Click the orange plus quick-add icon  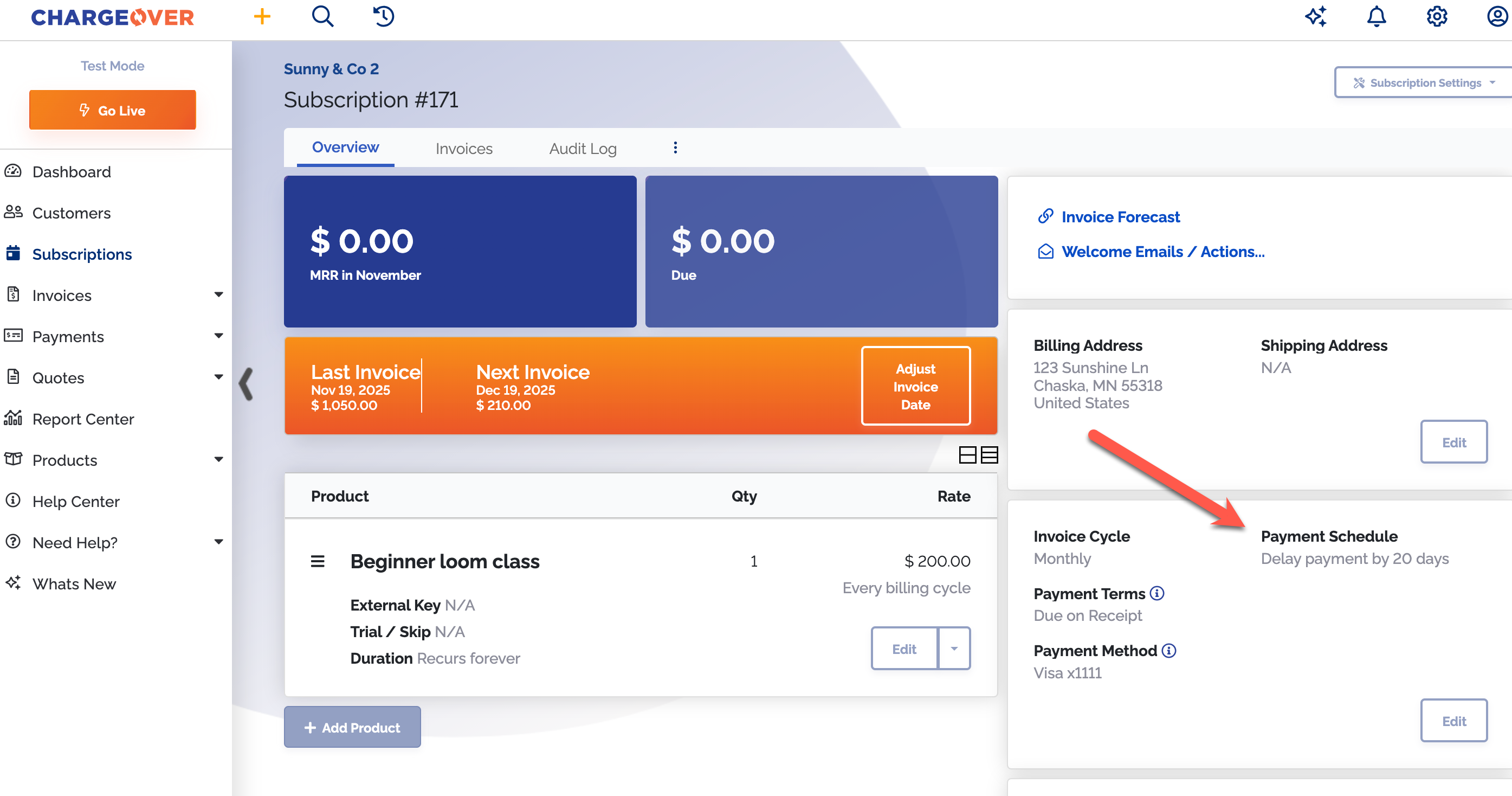pos(262,16)
